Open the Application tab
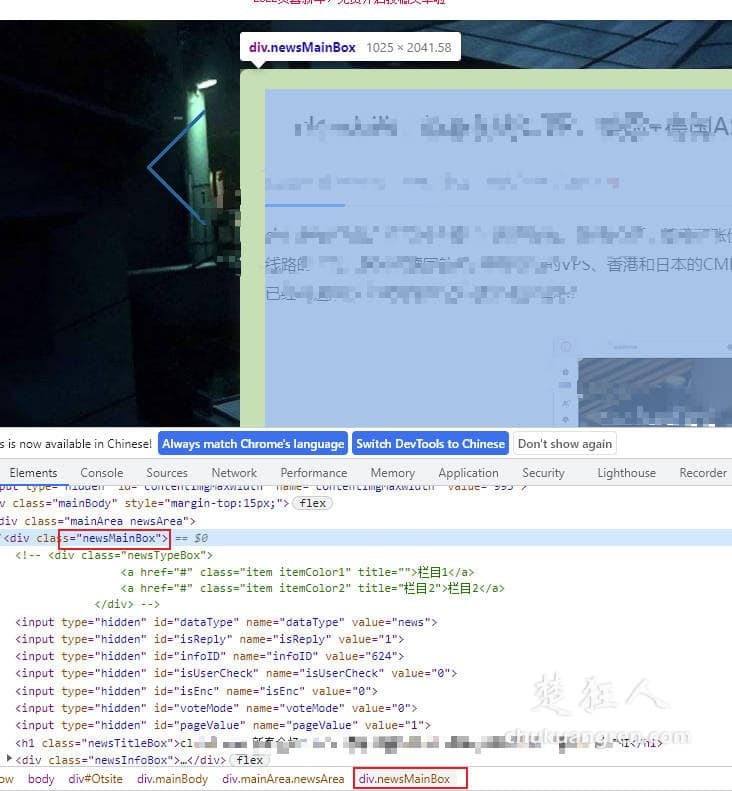The width and height of the screenshot is (732, 791). click(468, 473)
